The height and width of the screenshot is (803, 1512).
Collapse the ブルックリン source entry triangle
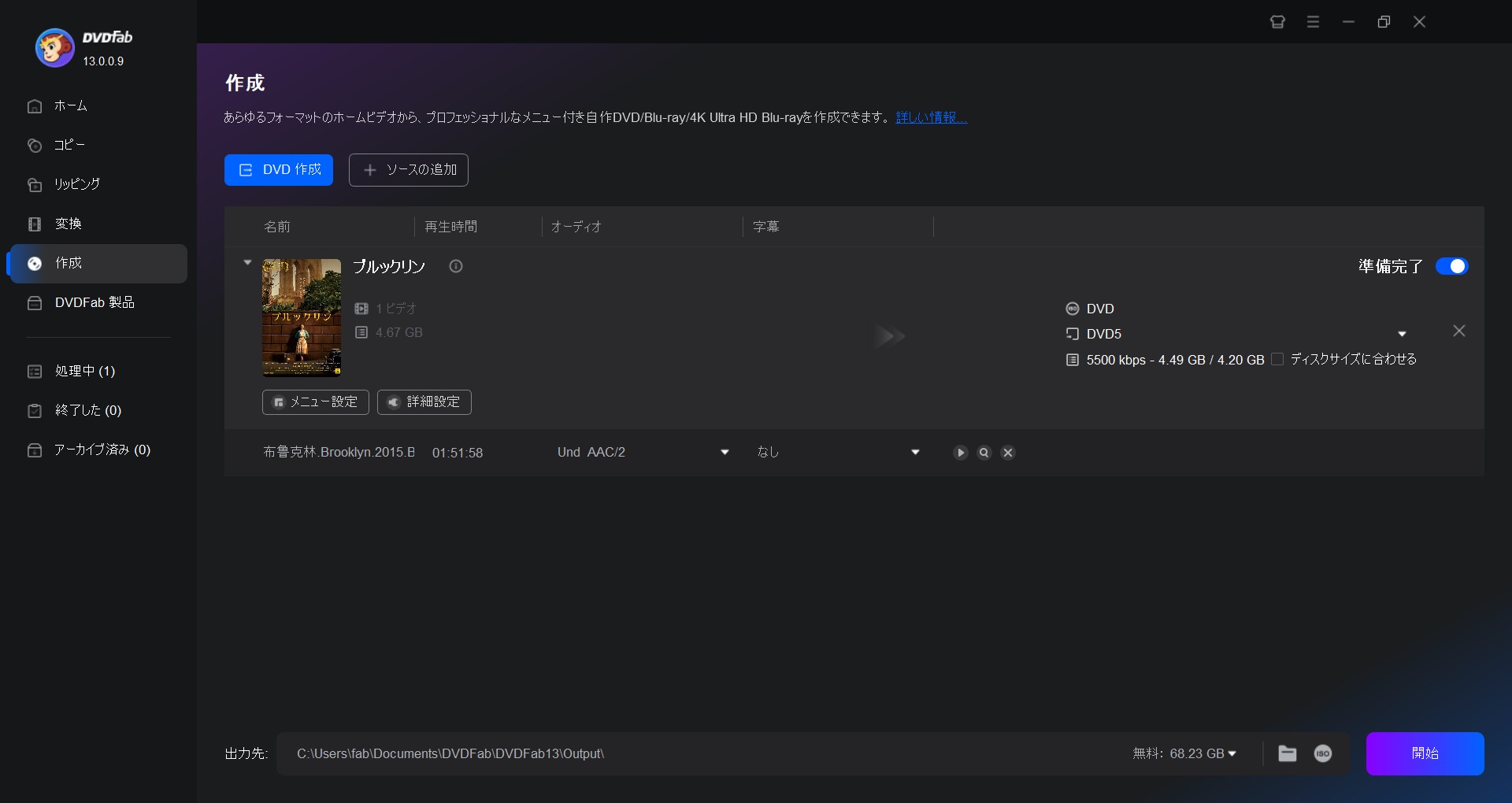click(x=247, y=263)
